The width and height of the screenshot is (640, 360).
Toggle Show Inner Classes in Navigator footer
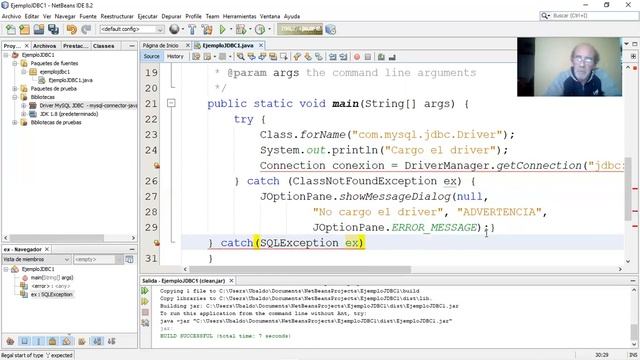pos(67,341)
